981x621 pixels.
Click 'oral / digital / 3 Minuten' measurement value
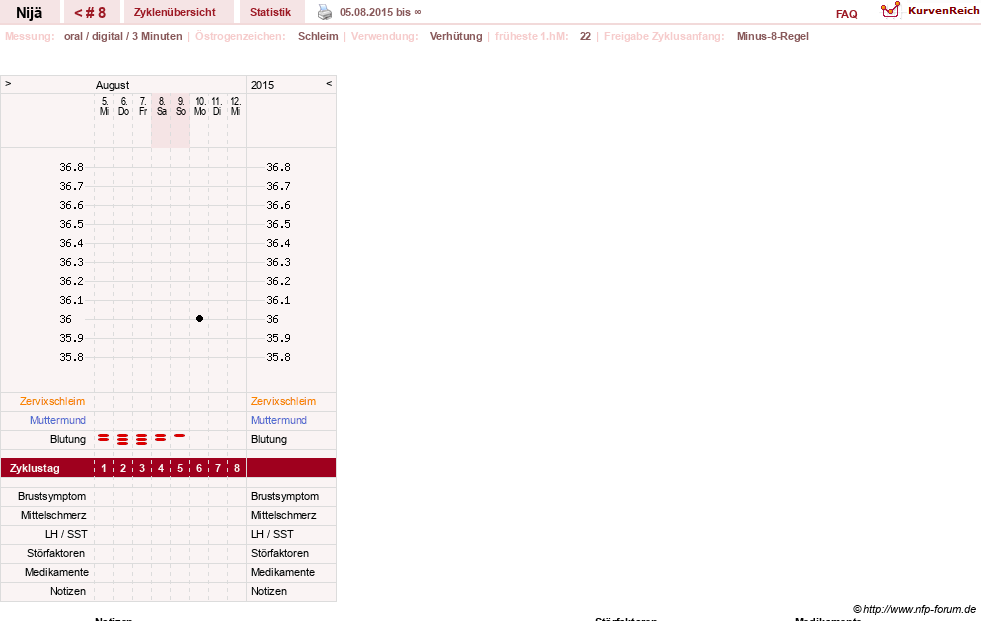pyautogui.click(x=123, y=36)
